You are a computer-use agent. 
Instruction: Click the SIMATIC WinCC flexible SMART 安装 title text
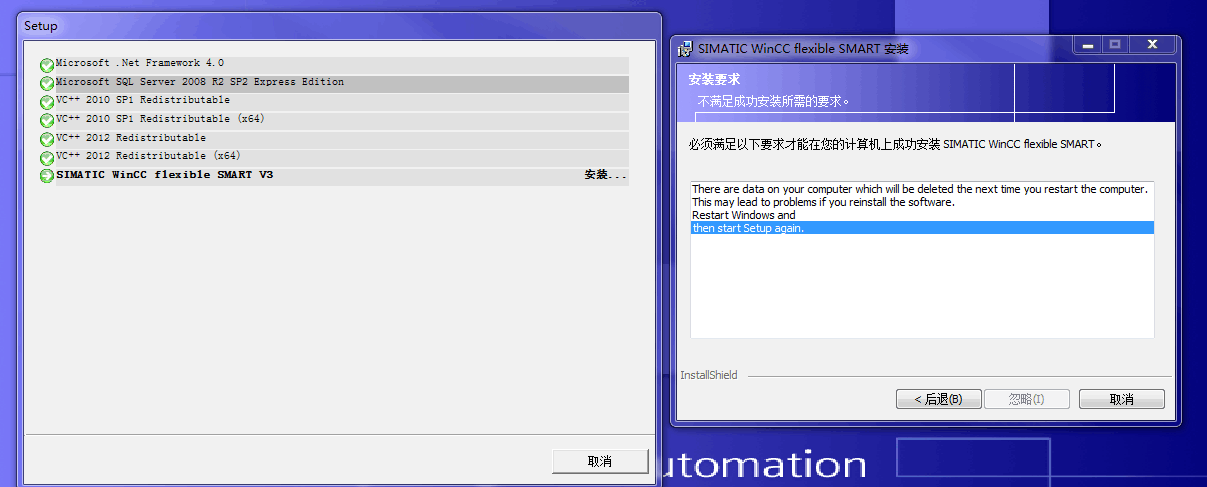[803, 48]
